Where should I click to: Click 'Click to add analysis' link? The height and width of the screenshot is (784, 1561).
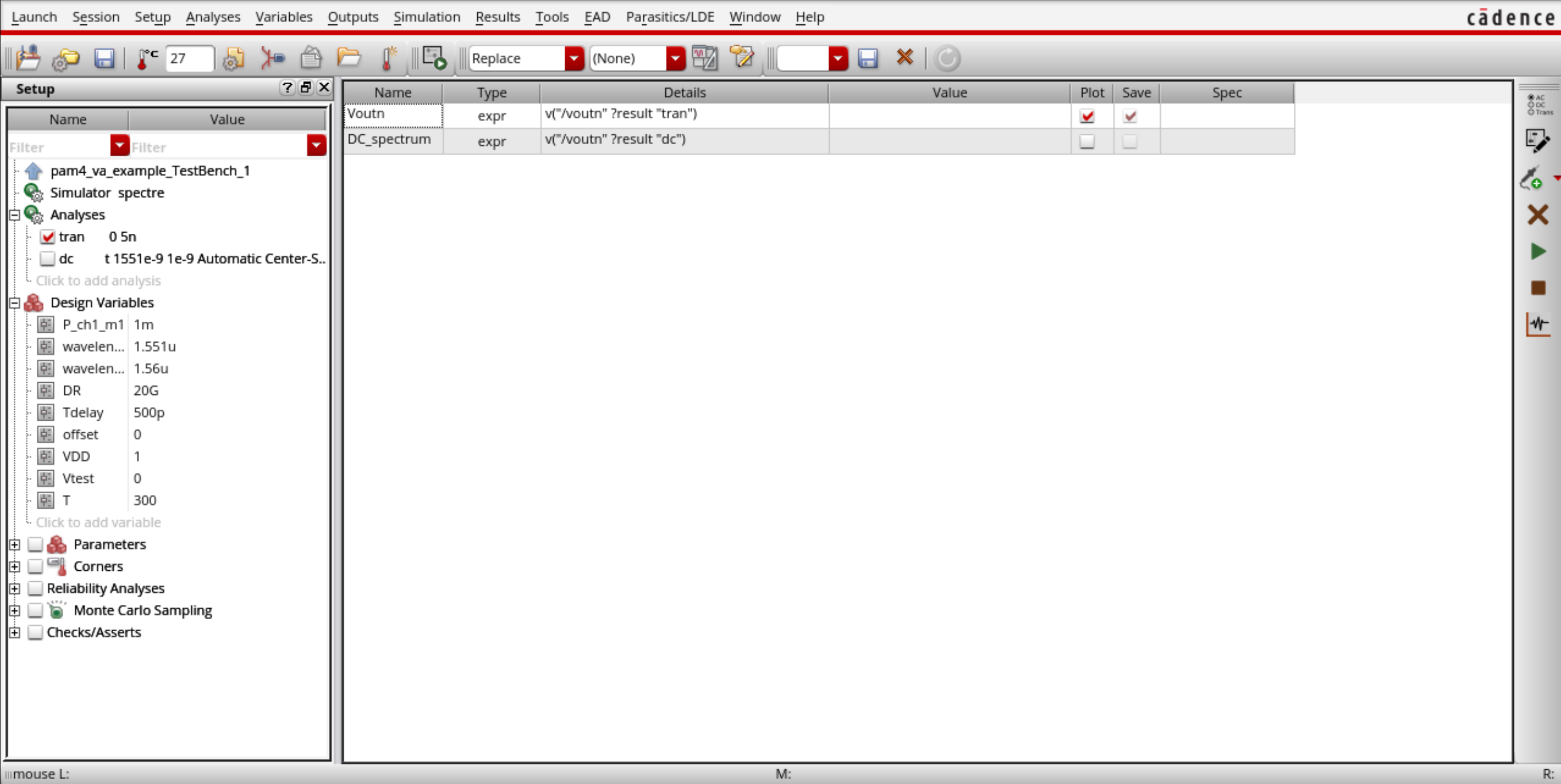tap(98, 280)
